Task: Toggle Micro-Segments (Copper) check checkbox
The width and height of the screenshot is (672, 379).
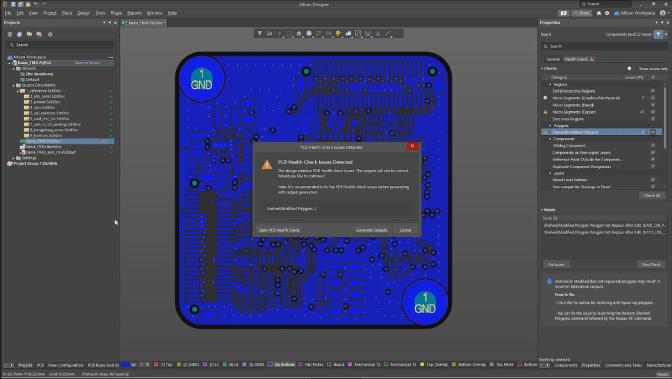Action: (653, 112)
